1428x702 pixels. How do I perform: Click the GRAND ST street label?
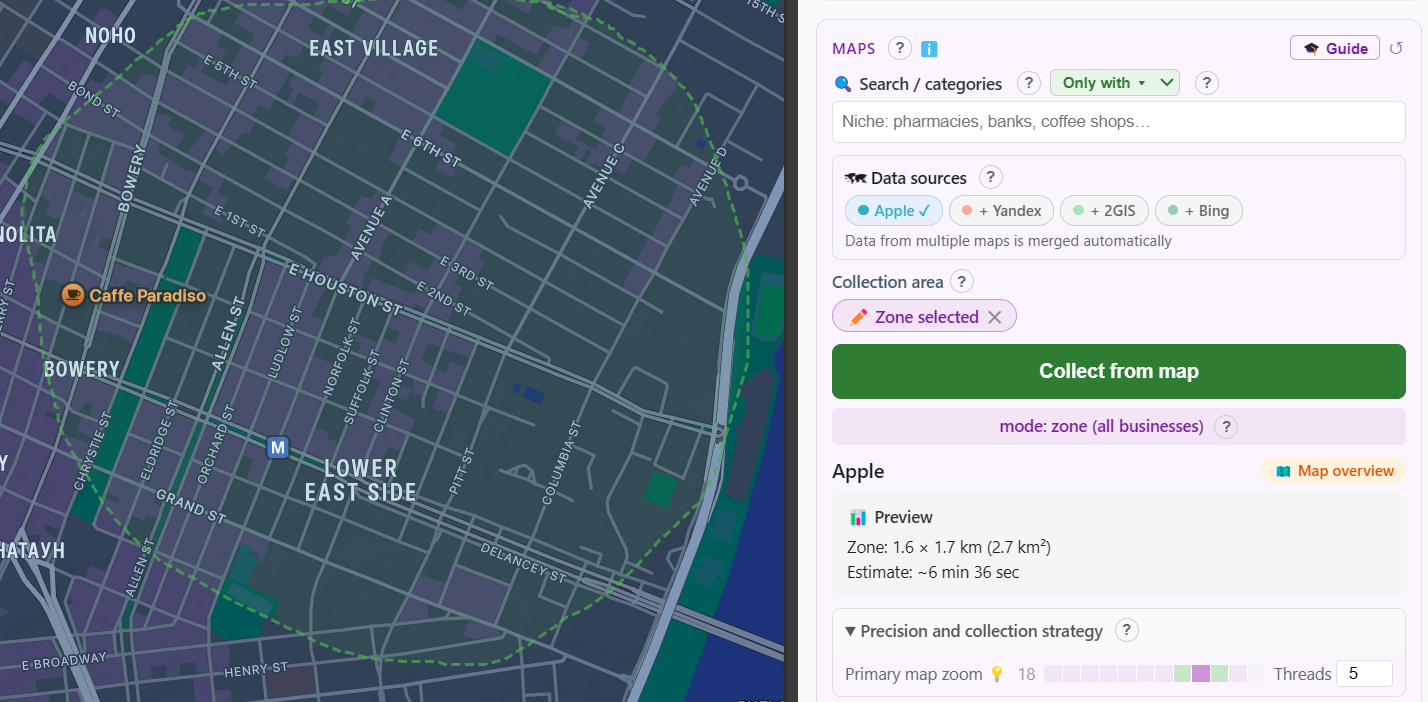191,508
